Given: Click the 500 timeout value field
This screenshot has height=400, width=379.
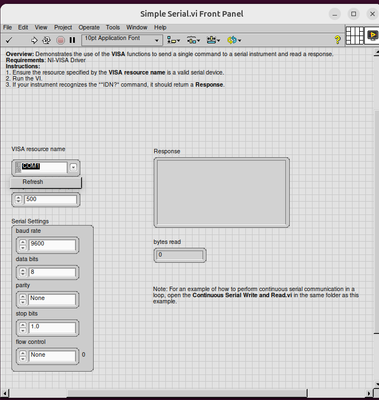Looking at the screenshot, I should coord(51,200).
